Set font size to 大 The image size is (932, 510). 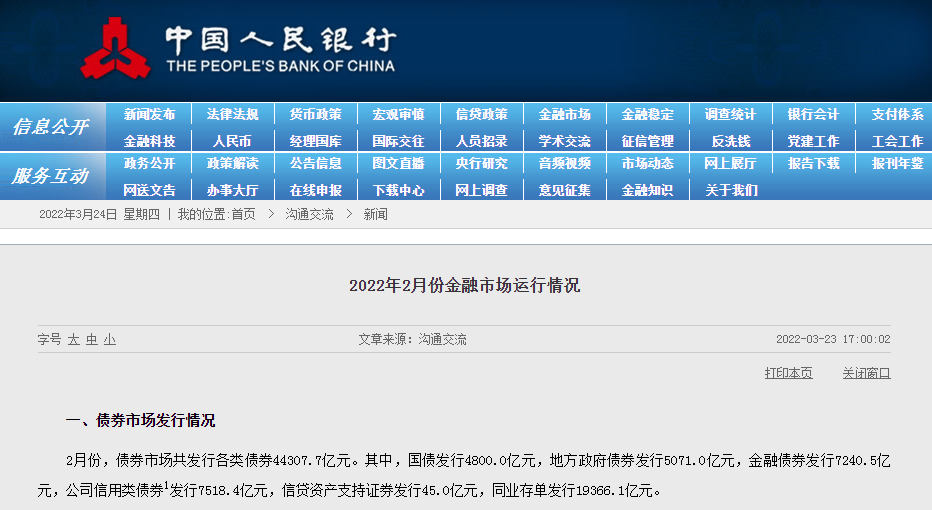click(74, 339)
